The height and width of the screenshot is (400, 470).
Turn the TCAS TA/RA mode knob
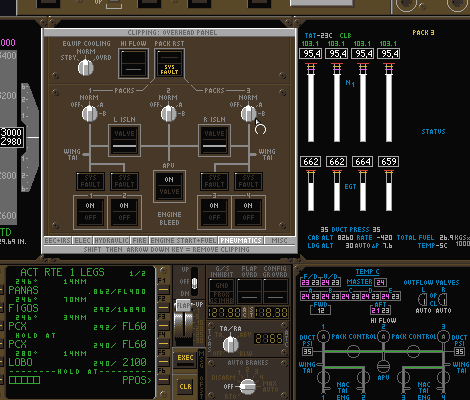230,344
